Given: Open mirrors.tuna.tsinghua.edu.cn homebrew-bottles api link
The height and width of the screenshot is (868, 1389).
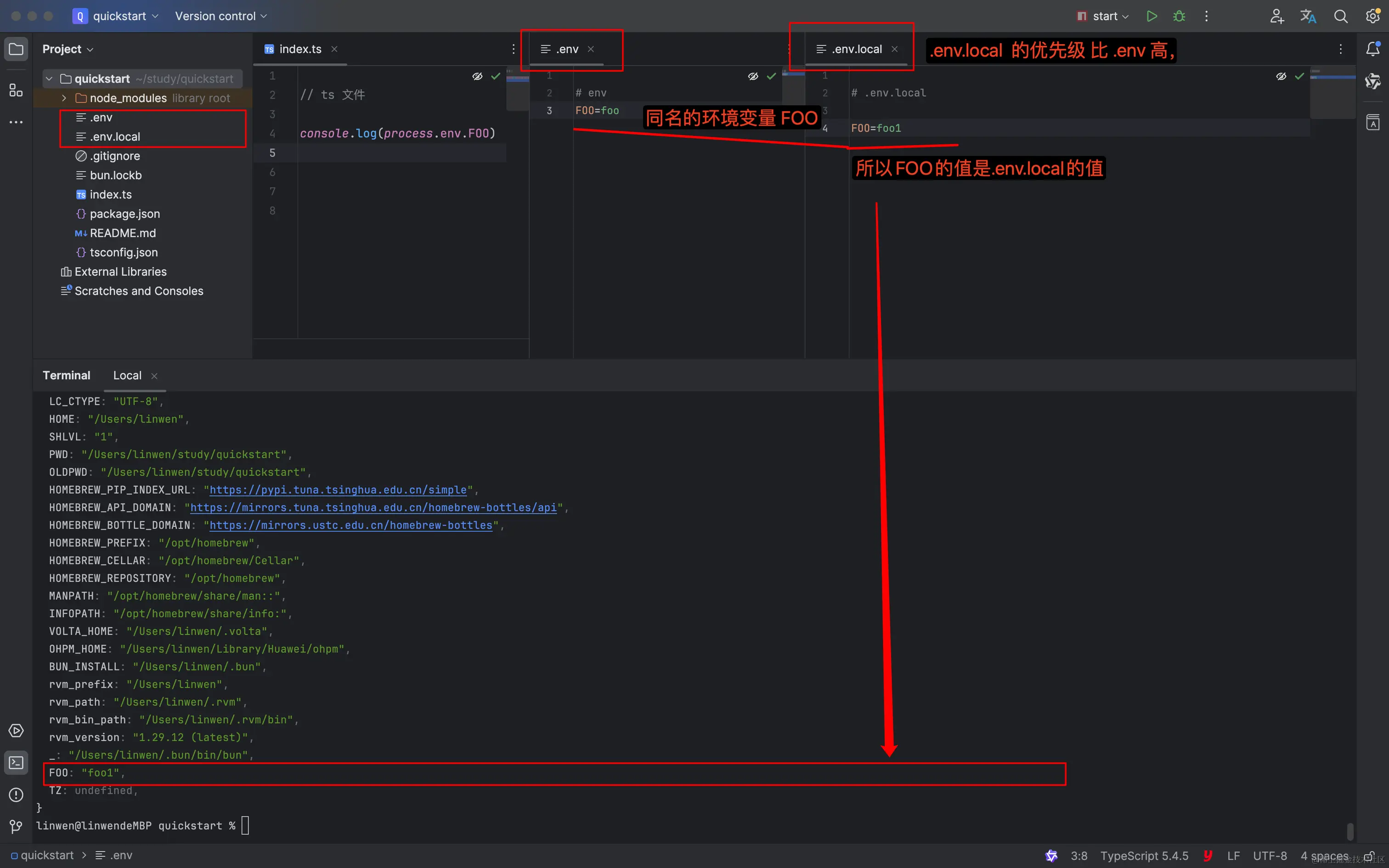Looking at the screenshot, I should pyautogui.click(x=373, y=507).
